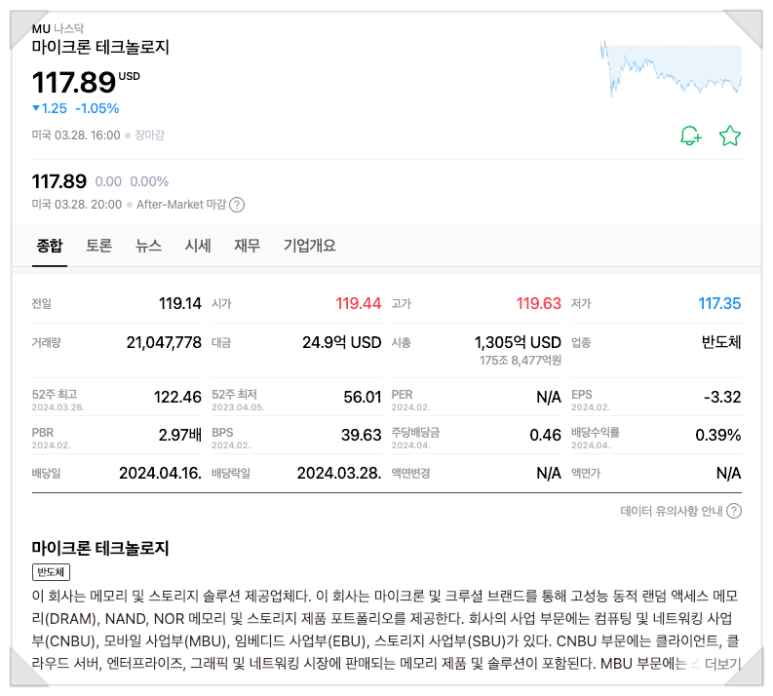
Task: Click the 반도체 sector tag under company name
Action: [51, 572]
